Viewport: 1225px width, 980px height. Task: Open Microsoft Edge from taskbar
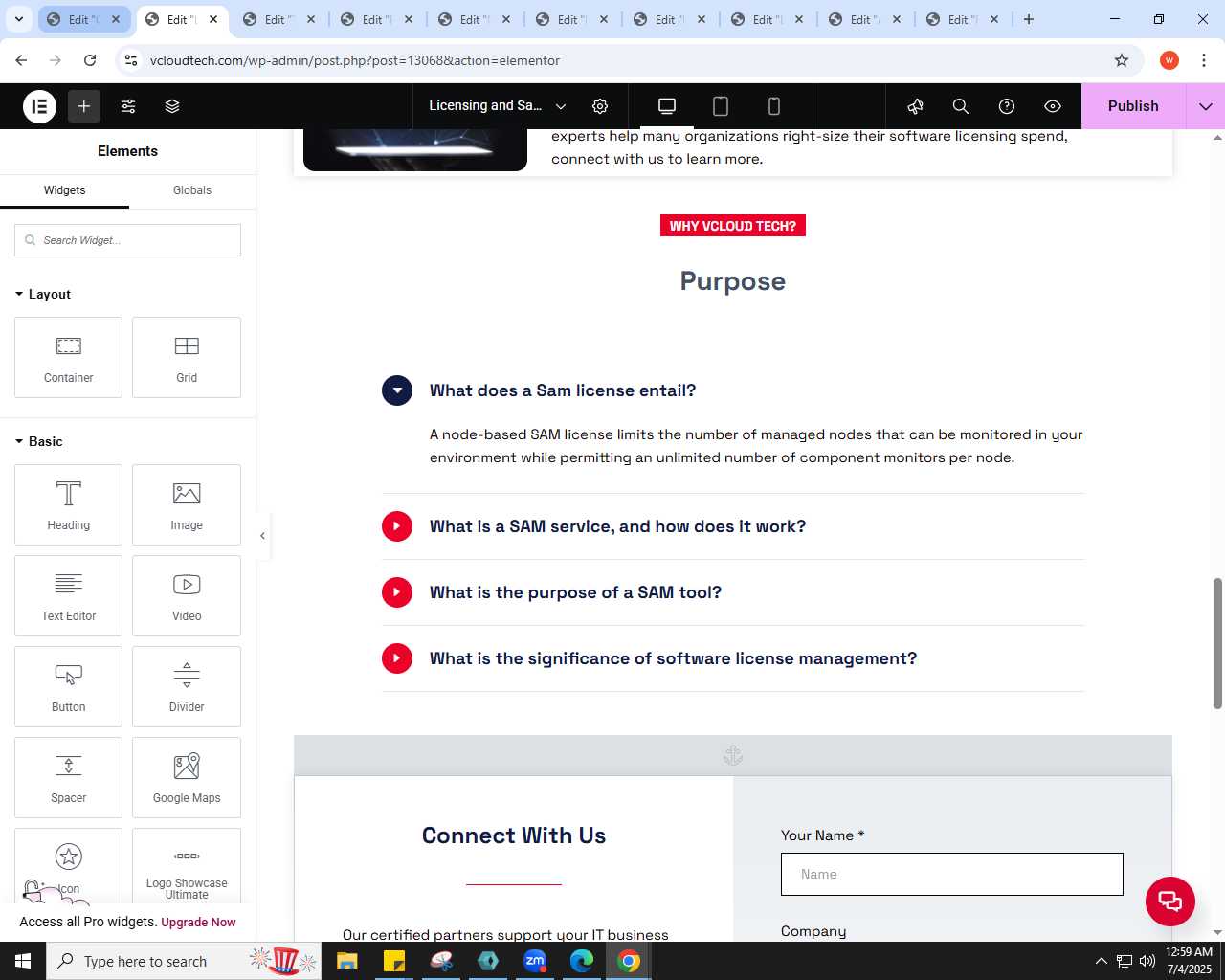point(582,961)
